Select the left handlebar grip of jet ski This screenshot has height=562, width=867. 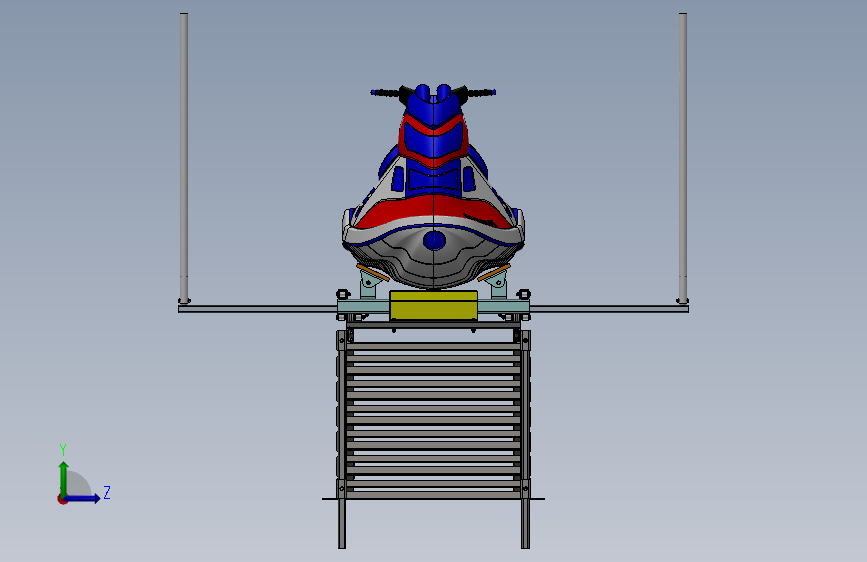(384, 92)
